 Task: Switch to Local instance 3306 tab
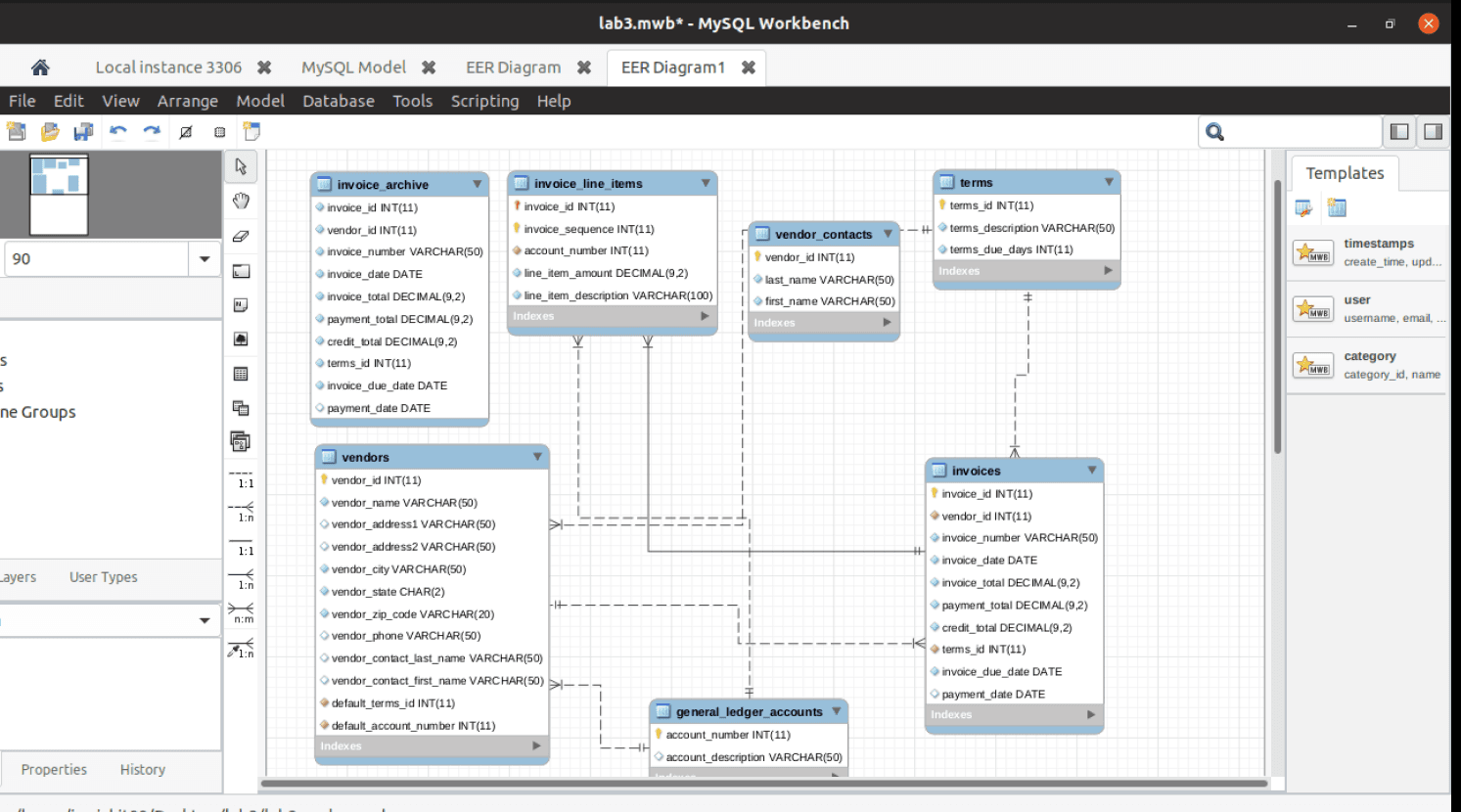coord(168,68)
